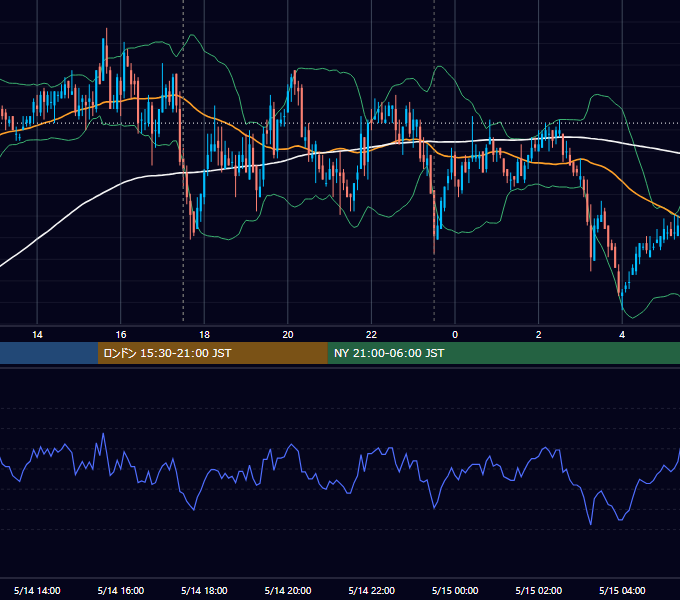
Task: Click the 5/14 20:00 time label
Action: click(x=288, y=590)
